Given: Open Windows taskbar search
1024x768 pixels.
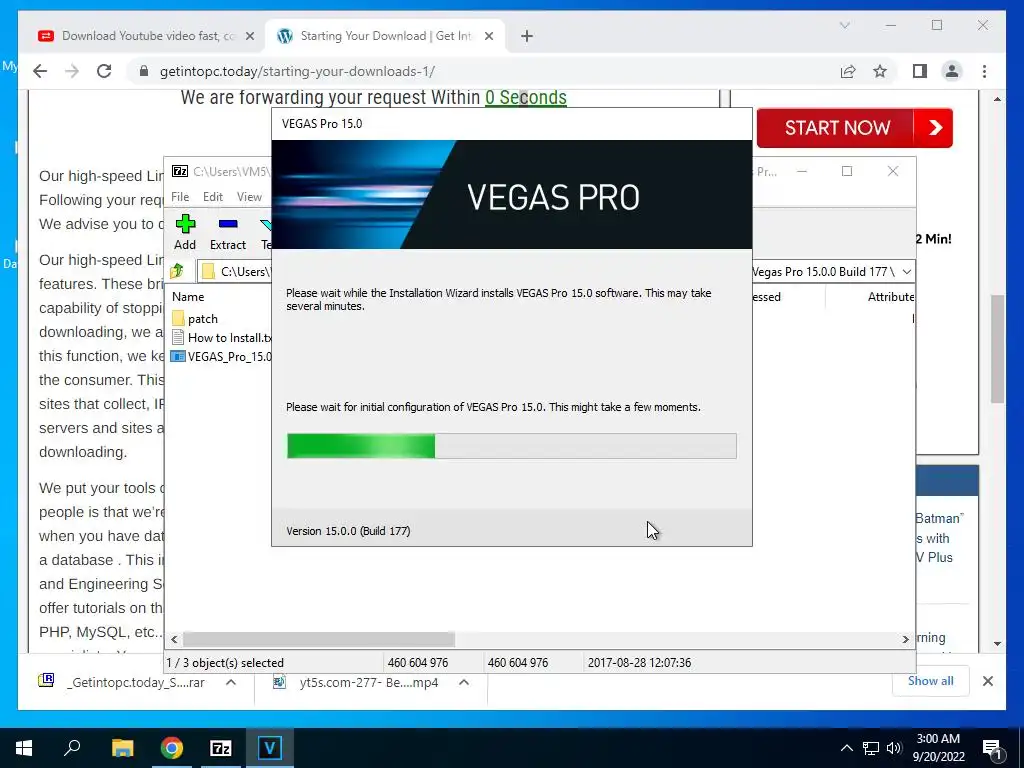Looking at the screenshot, I should point(72,748).
